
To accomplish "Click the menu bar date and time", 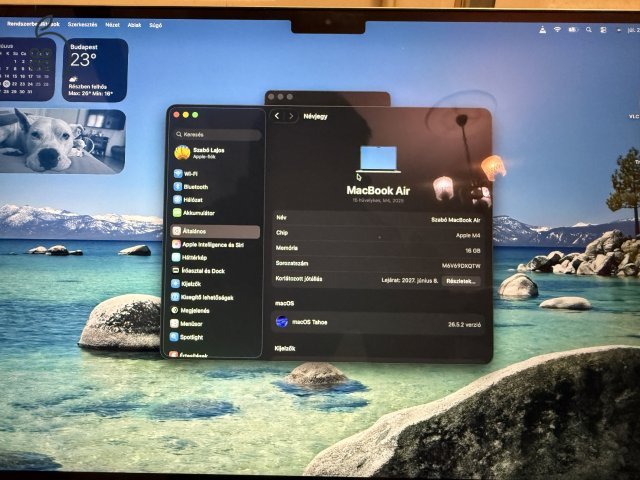I will point(633,30).
